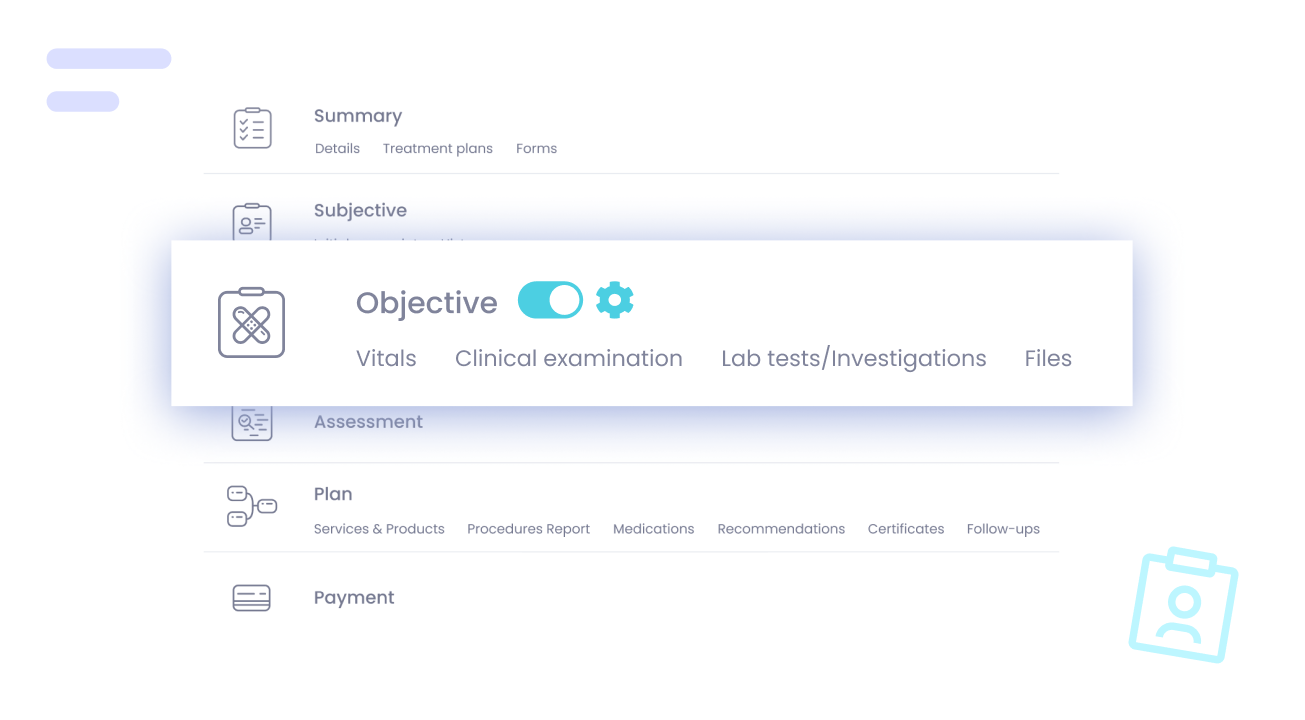Viewport: 1305px width, 720px height.
Task: Open Treatment plans under Summary
Action: point(438,148)
